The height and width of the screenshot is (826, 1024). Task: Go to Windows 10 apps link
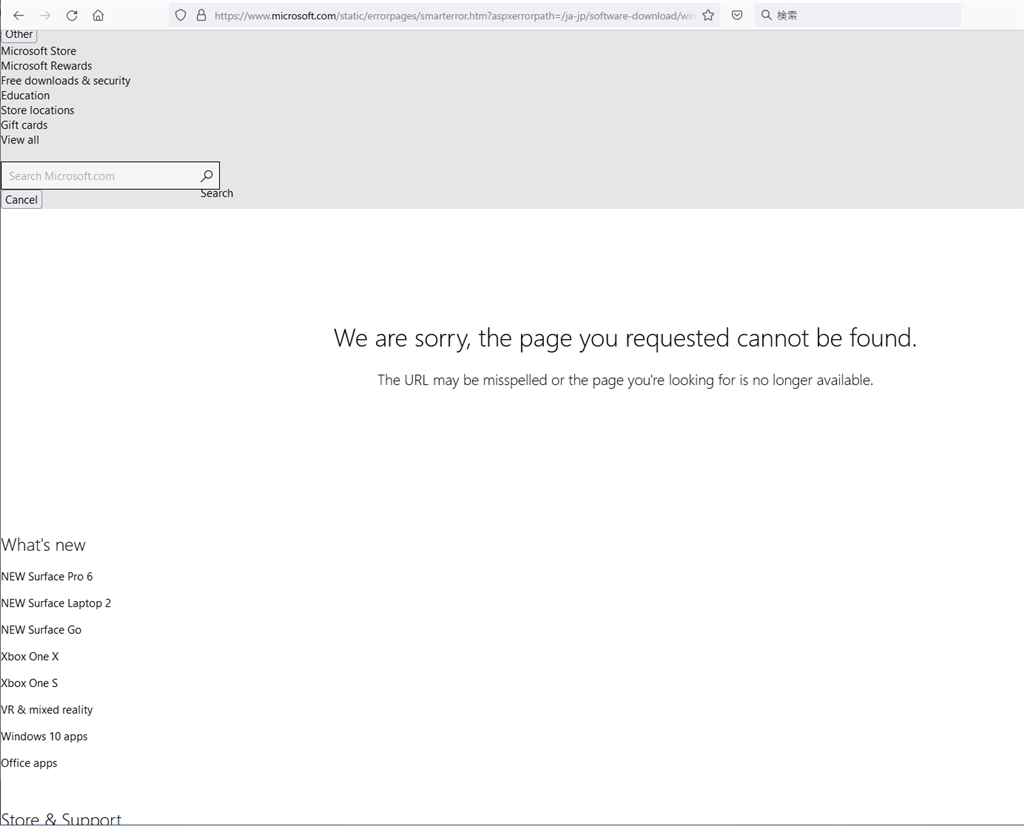point(44,737)
